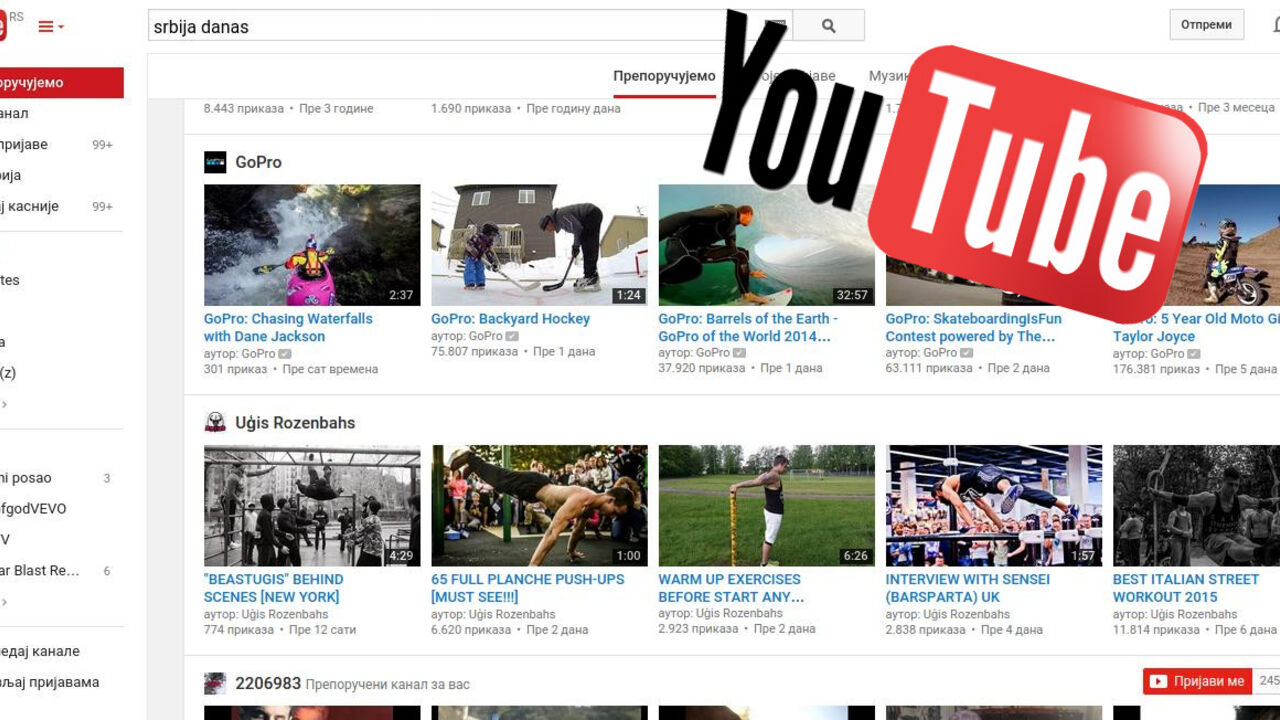Screen dimensions: 1280x720
Task: Click the search magnifier button
Action: pyautogui.click(x=828, y=26)
